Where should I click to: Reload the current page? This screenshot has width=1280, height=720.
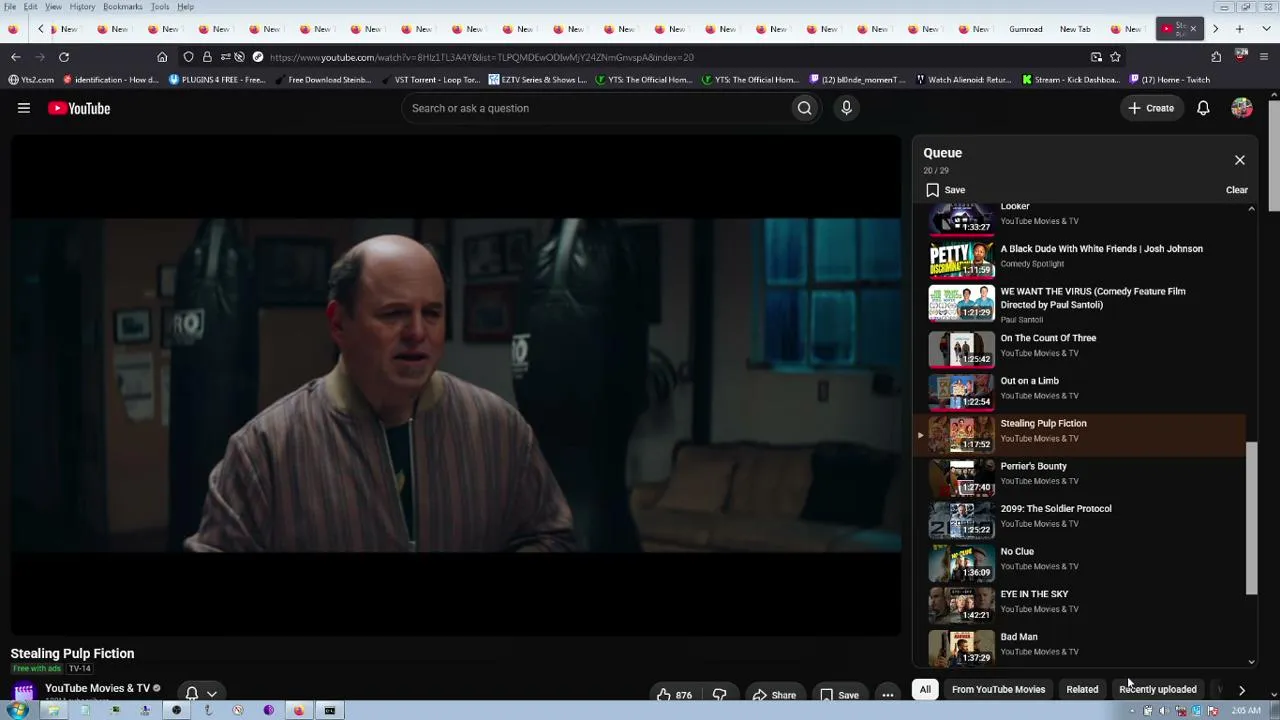coord(64,57)
